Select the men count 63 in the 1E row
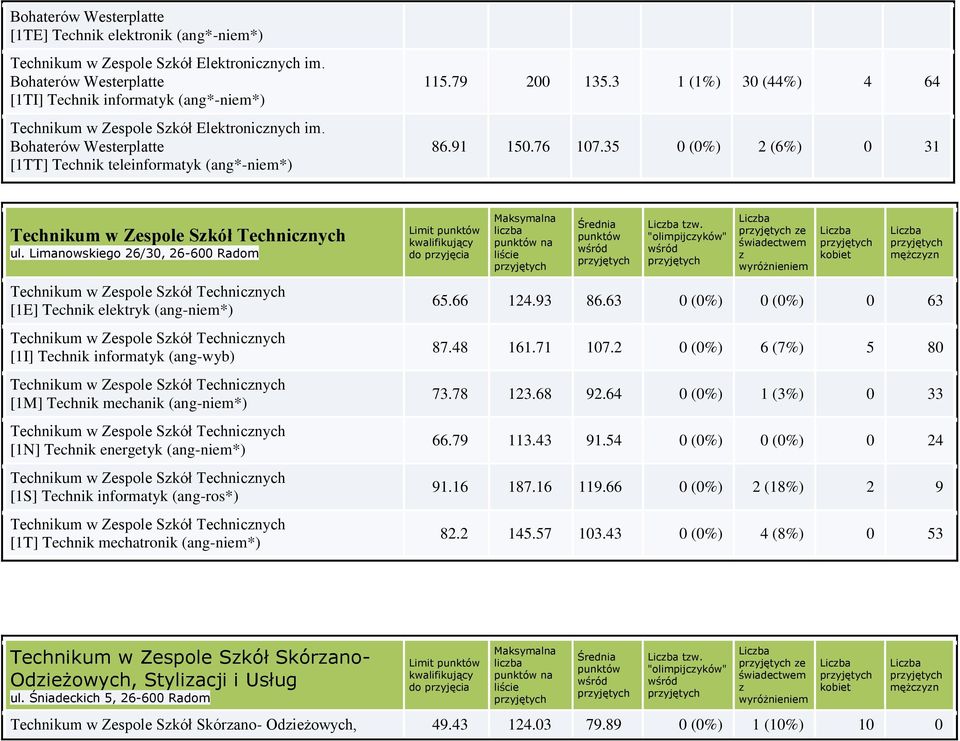This screenshot has width=960, height=741. tap(935, 301)
